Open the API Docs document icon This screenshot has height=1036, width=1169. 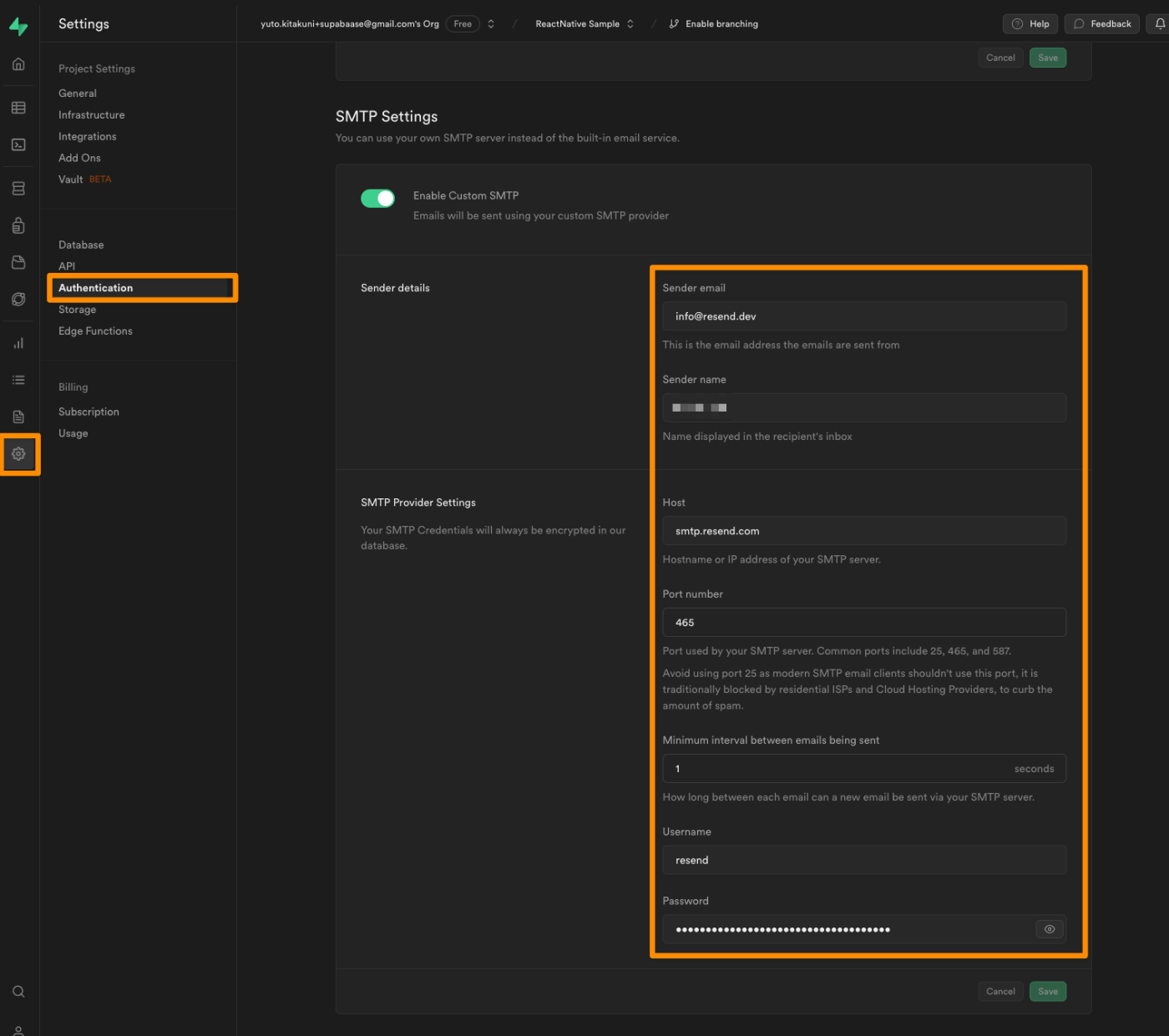[x=18, y=417]
